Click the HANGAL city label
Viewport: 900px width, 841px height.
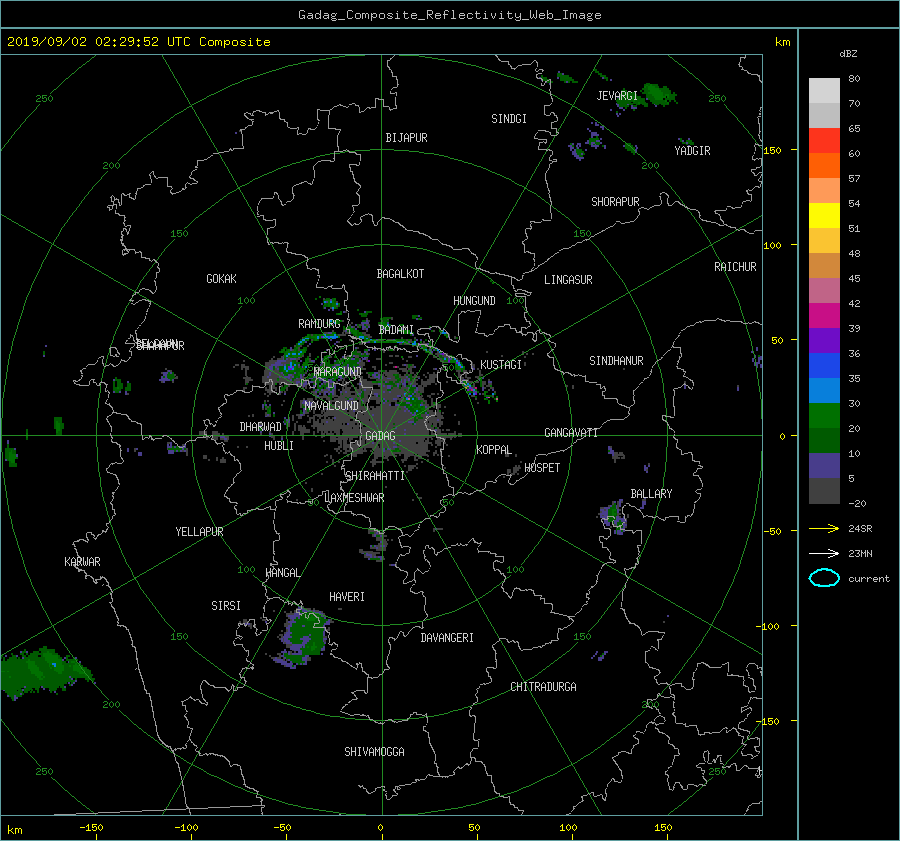(282, 573)
